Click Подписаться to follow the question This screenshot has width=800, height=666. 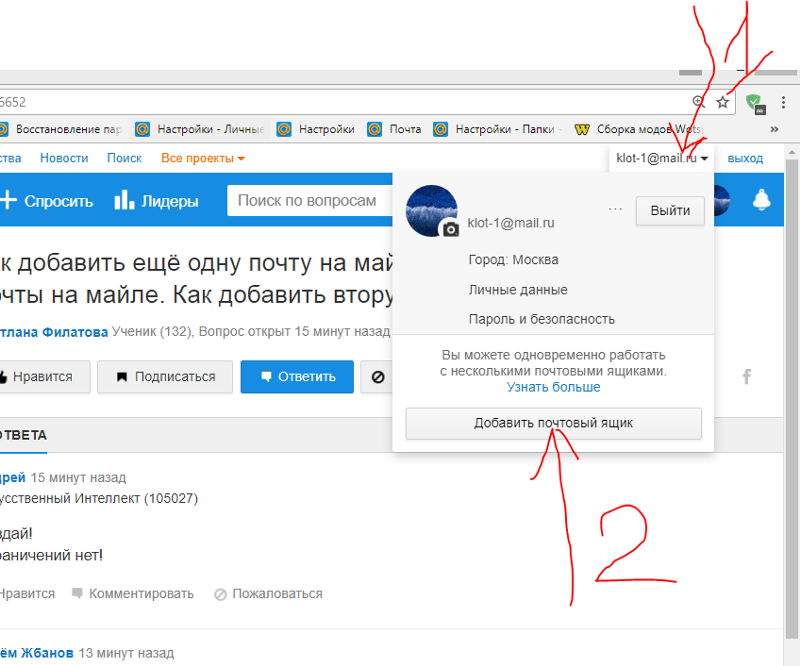click(x=165, y=377)
